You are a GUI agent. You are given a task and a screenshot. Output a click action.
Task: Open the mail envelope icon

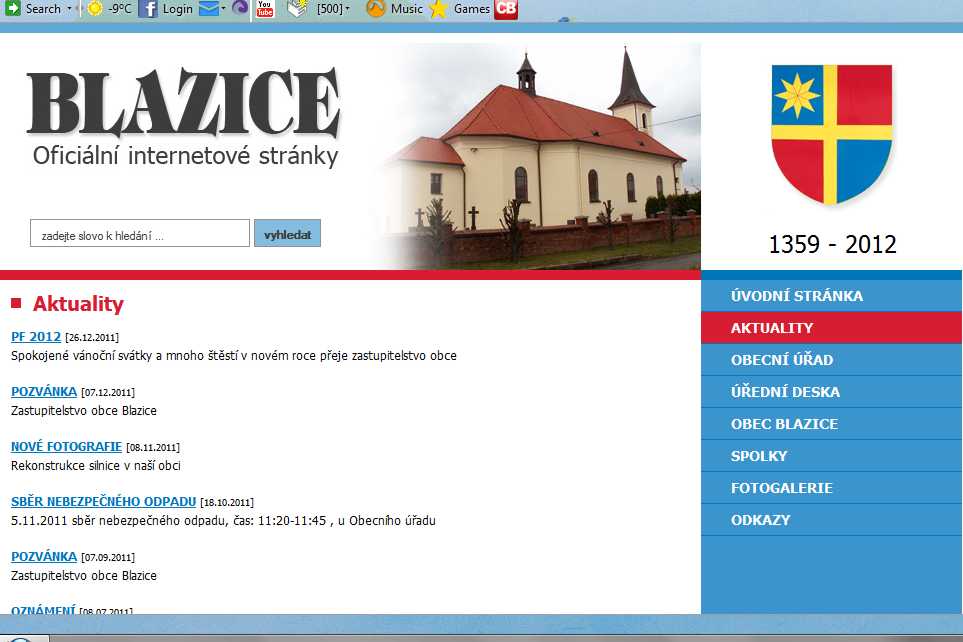coord(209,9)
